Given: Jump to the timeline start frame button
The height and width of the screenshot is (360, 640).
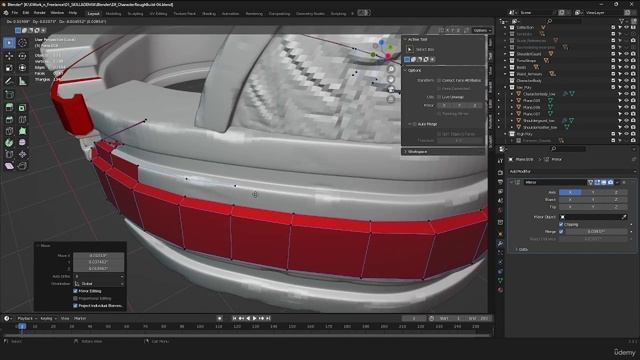Looking at the screenshot, I should point(234,318).
